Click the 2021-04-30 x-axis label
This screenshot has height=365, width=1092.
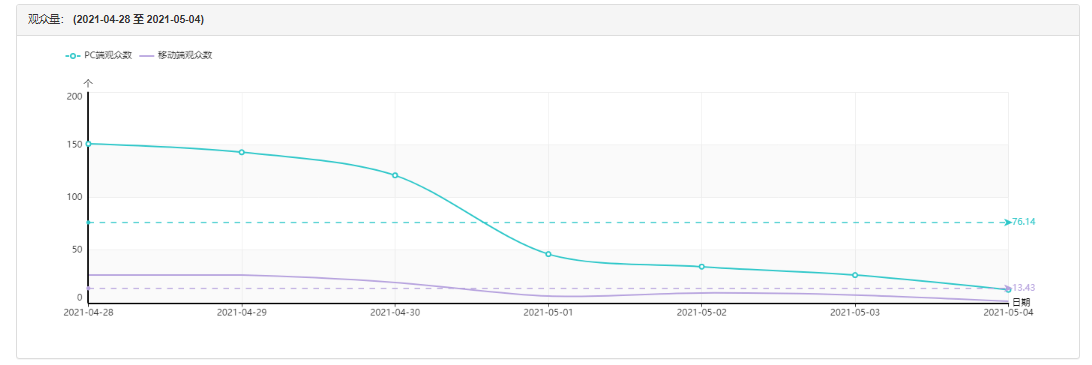click(395, 313)
